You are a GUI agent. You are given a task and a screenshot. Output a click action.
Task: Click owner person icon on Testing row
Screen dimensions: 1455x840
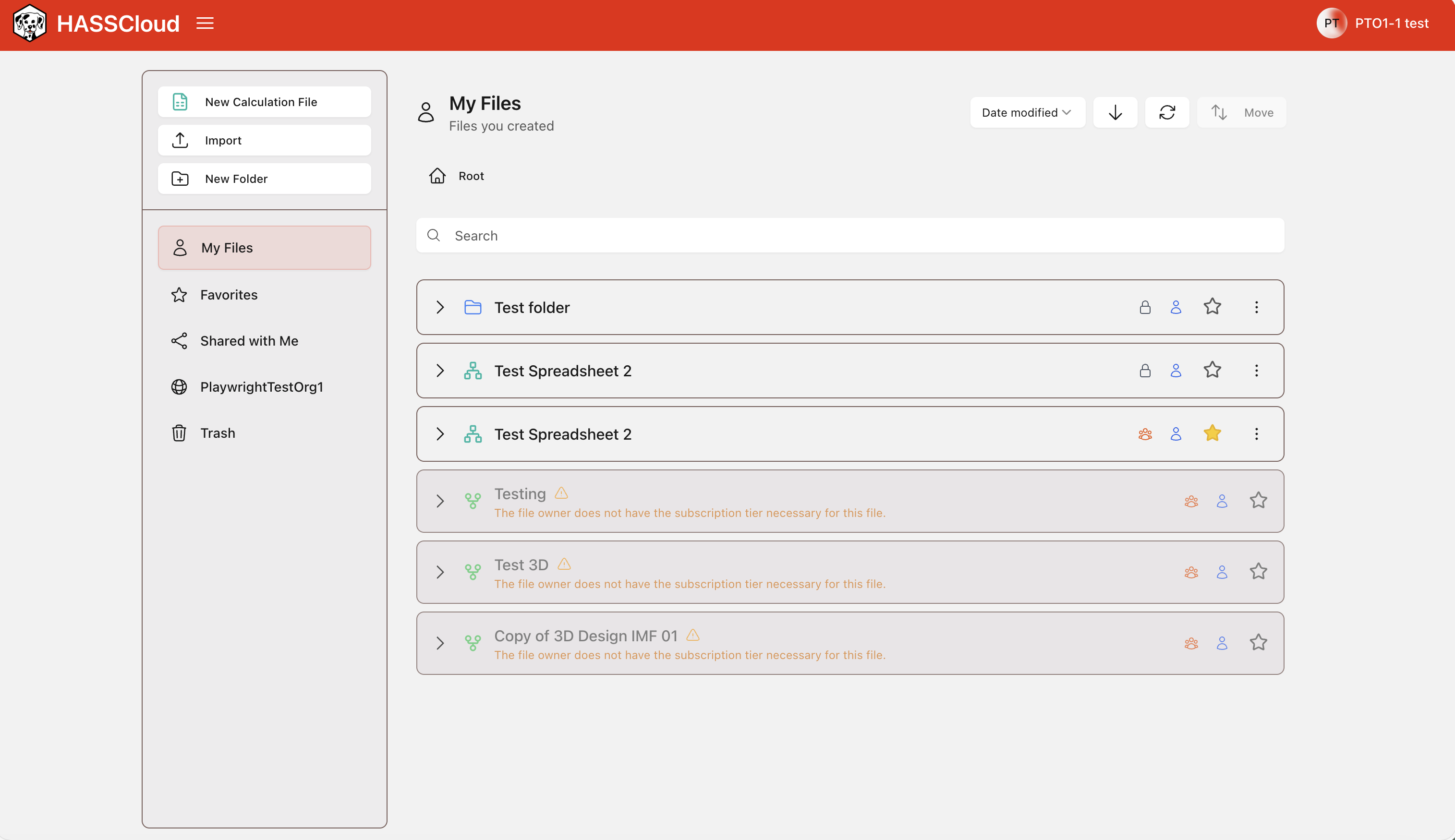click(x=1221, y=501)
